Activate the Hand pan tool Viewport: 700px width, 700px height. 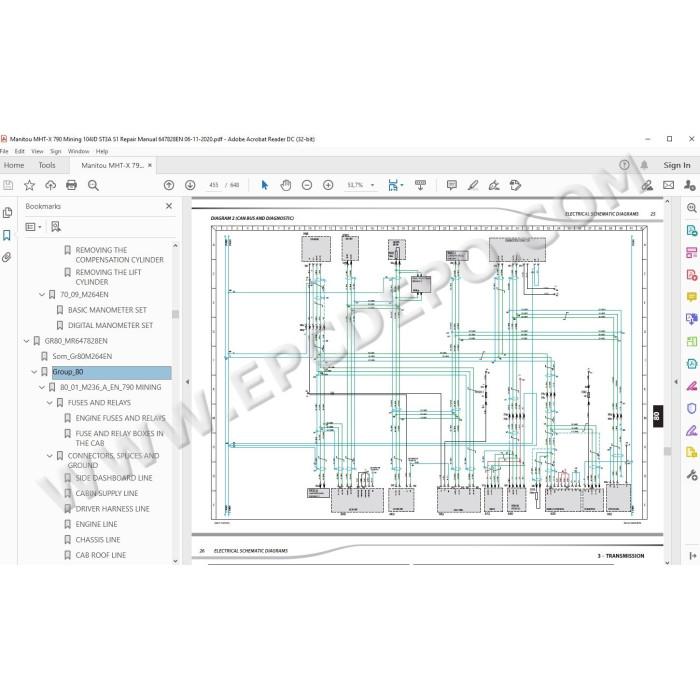pos(286,185)
